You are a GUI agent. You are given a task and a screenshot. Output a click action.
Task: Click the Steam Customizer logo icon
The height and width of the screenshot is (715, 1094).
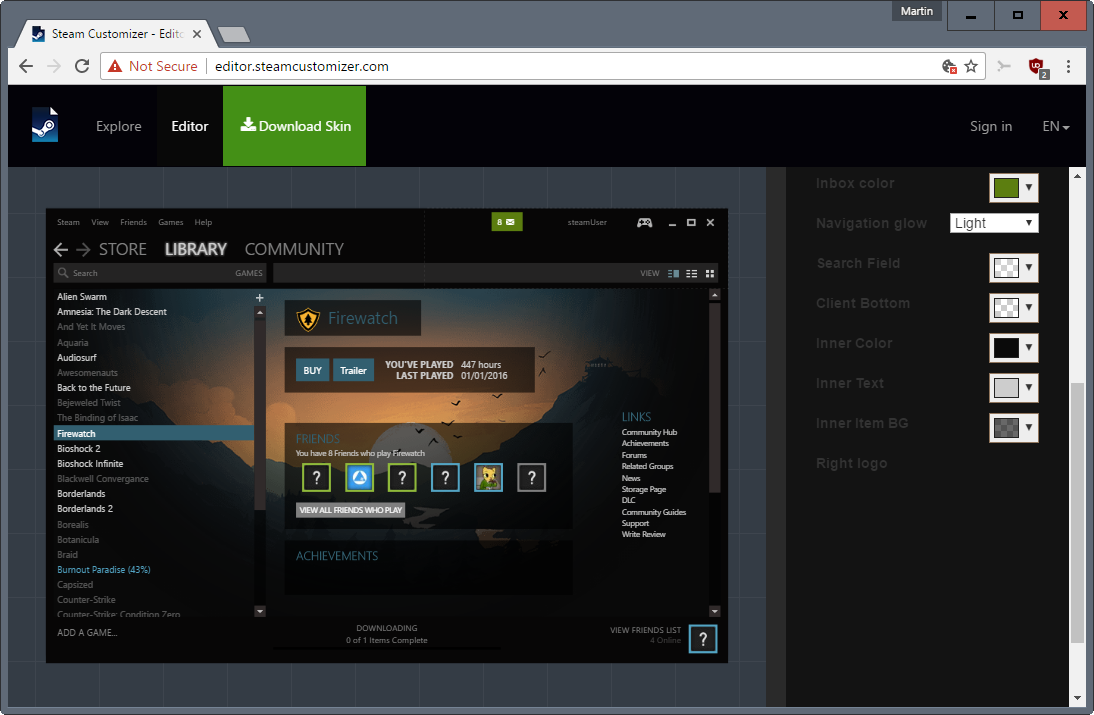(x=45, y=126)
